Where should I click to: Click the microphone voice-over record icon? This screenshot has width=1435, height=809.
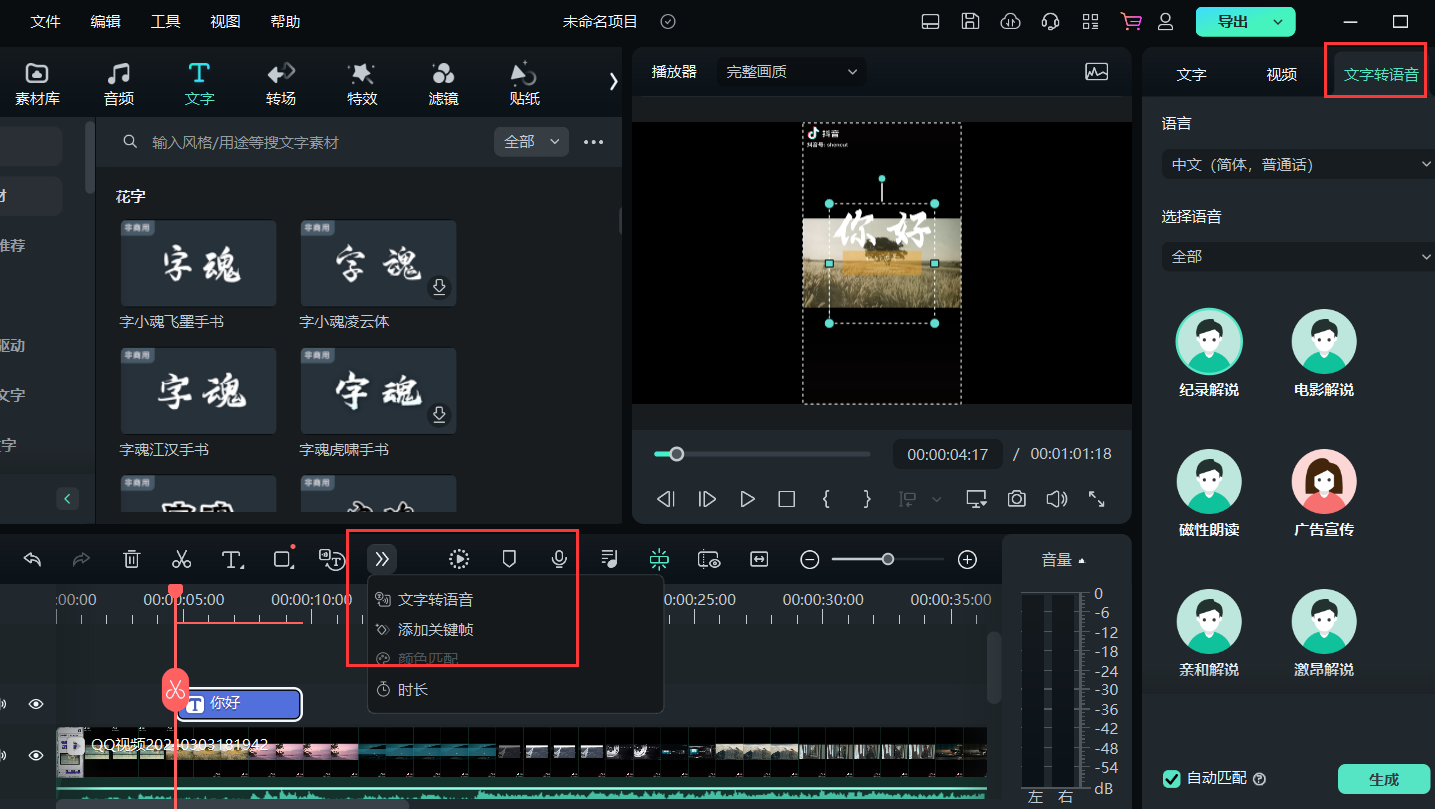point(559,559)
